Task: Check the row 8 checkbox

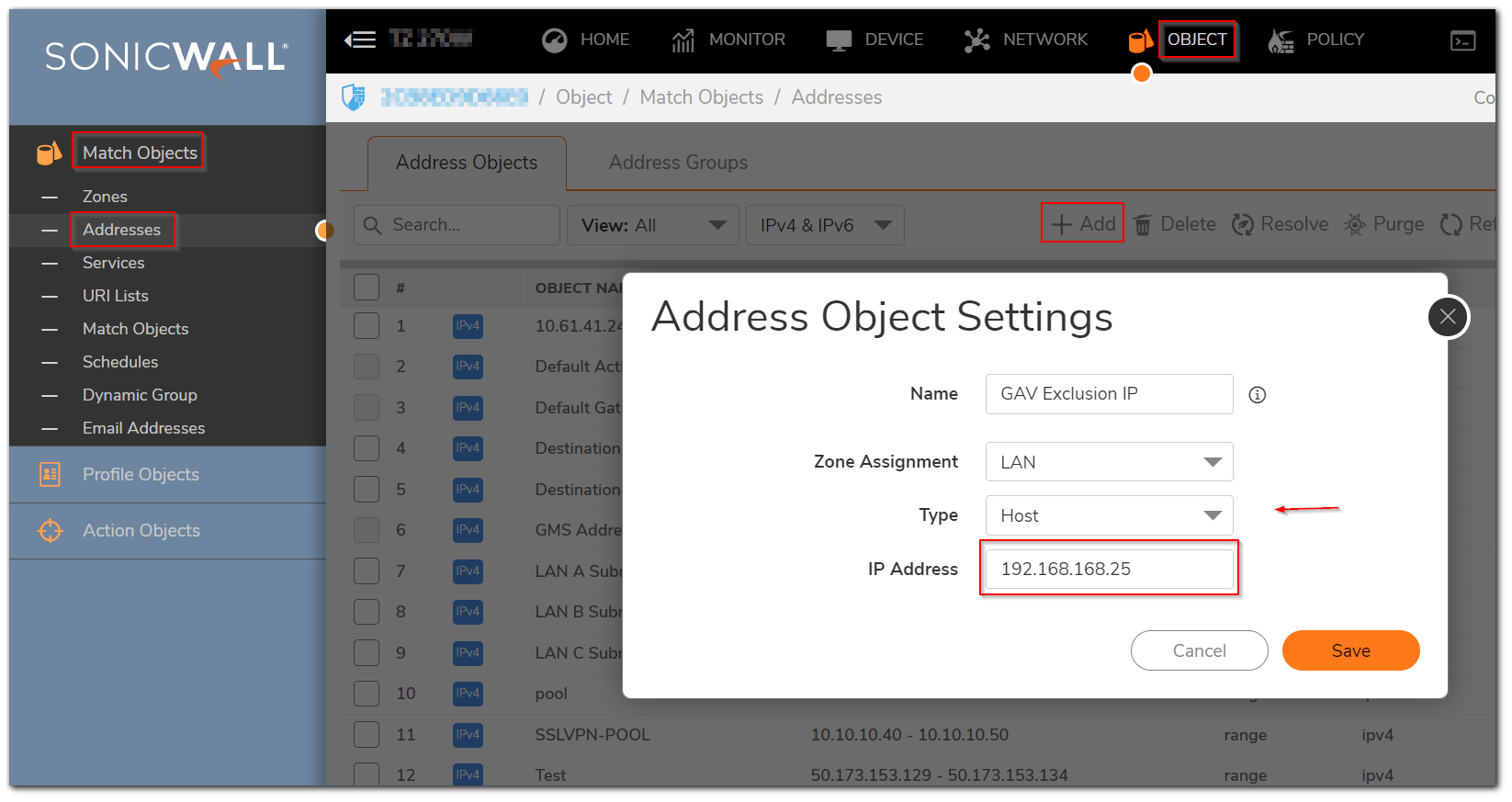Action: click(367, 612)
